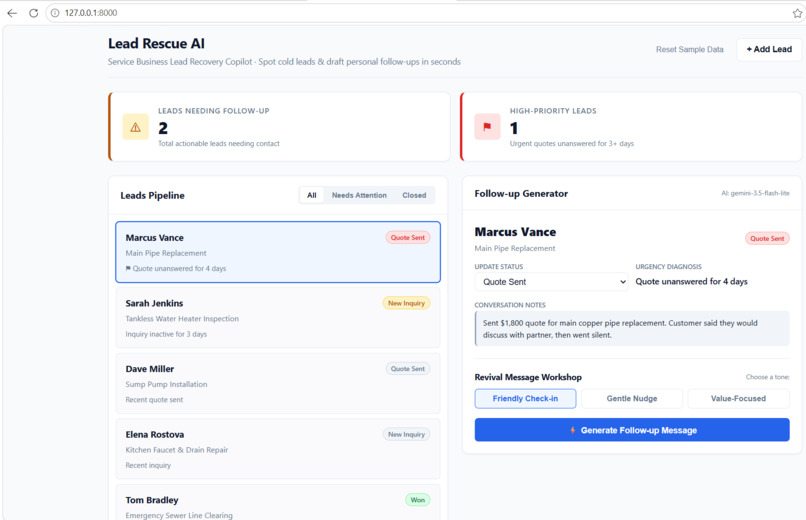Click the Leads Needing Follow-up card
The width and height of the screenshot is (806, 520).
279,127
